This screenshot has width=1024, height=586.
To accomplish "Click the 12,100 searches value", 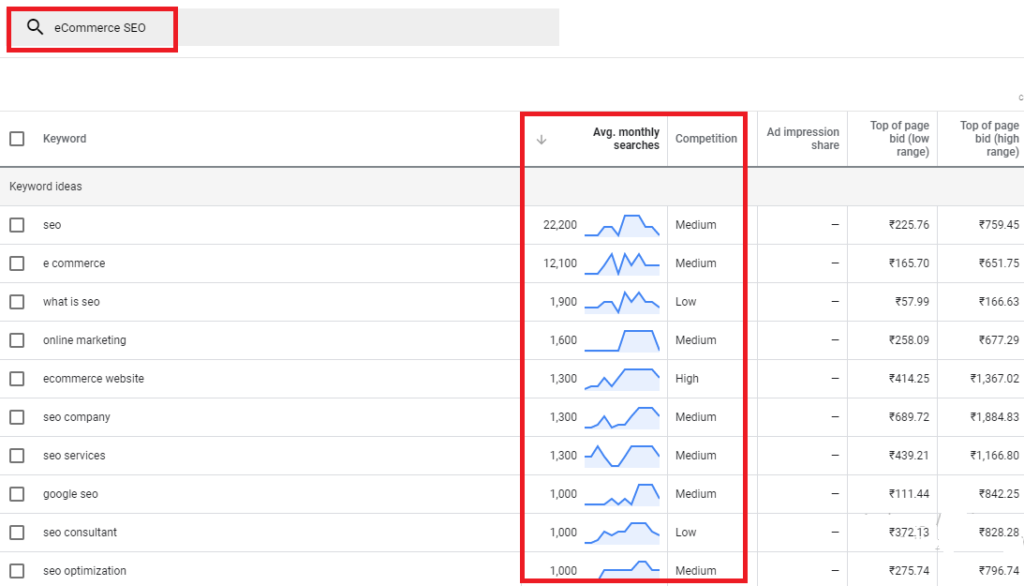I will 560,263.
